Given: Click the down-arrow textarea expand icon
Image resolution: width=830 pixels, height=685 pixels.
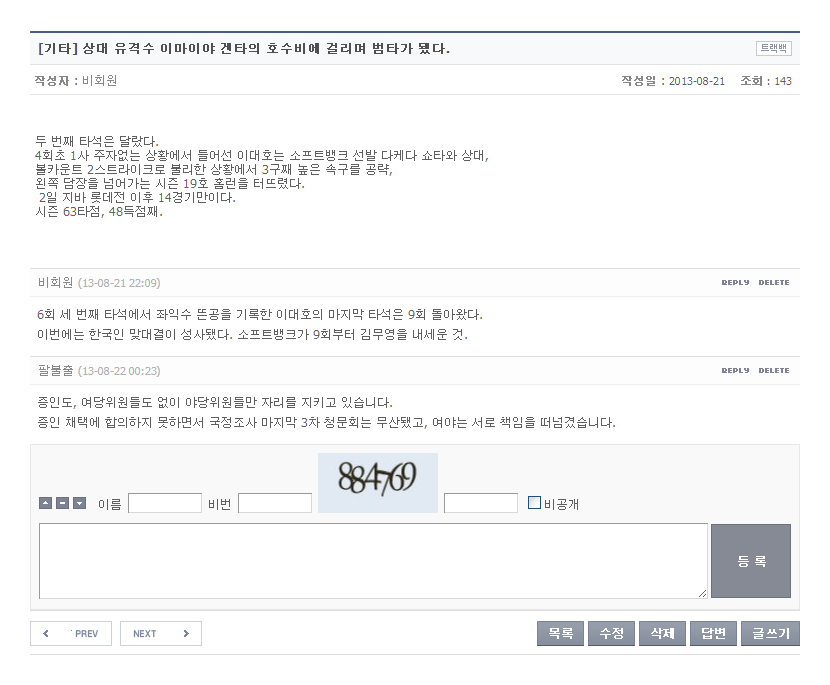Looking at the screenshot, I should pyautogui.click(x=79, y=503).
